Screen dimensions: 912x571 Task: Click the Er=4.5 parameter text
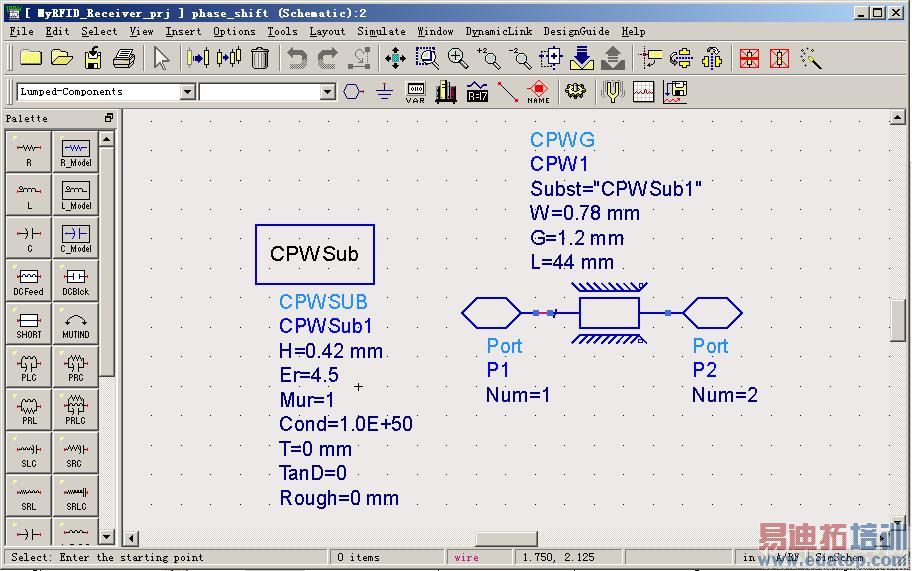pos(309,375)
